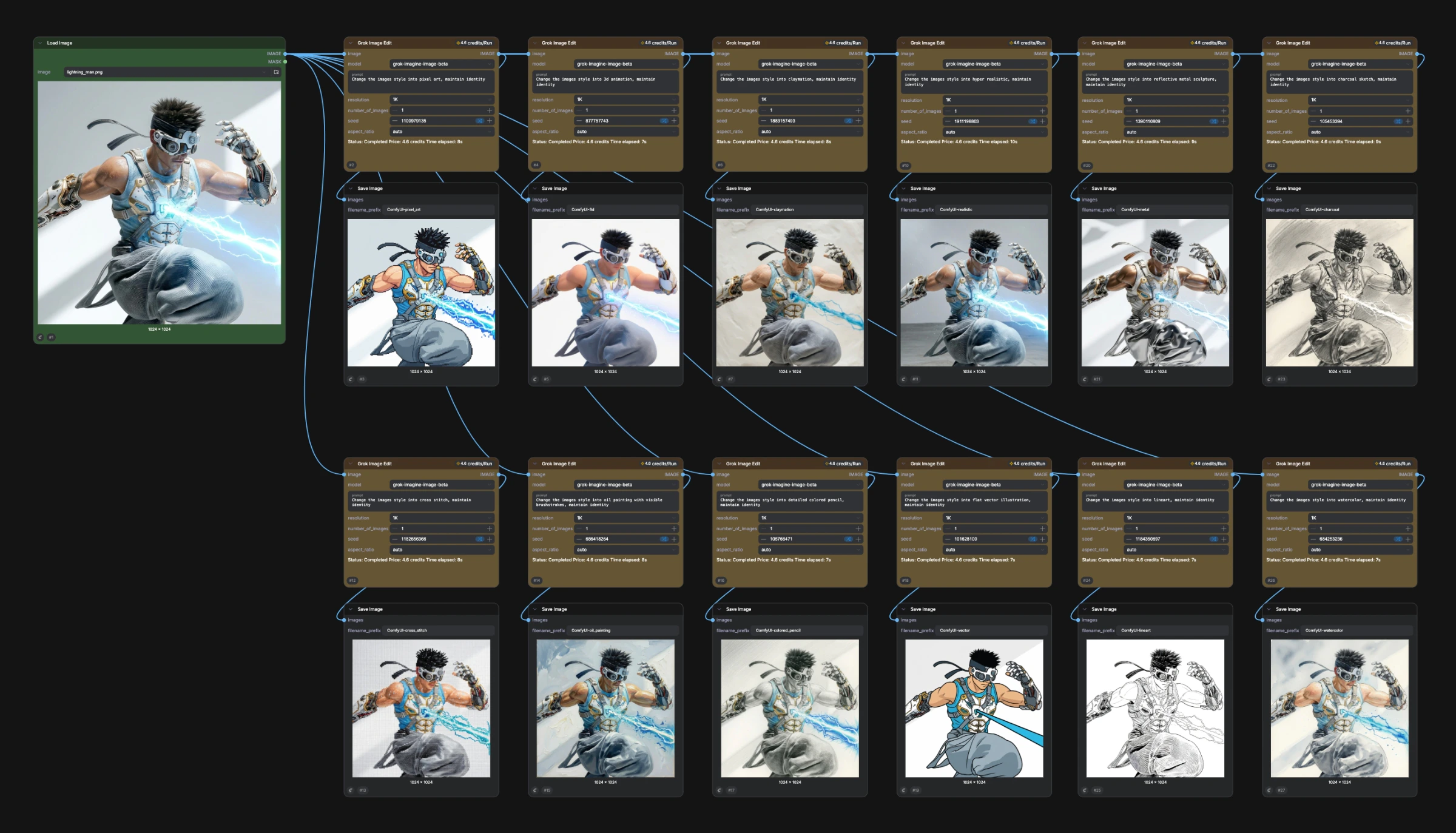Click the shuffle seed icon on the watercolor node
1456x833 pixels.
coord(1398,539)
